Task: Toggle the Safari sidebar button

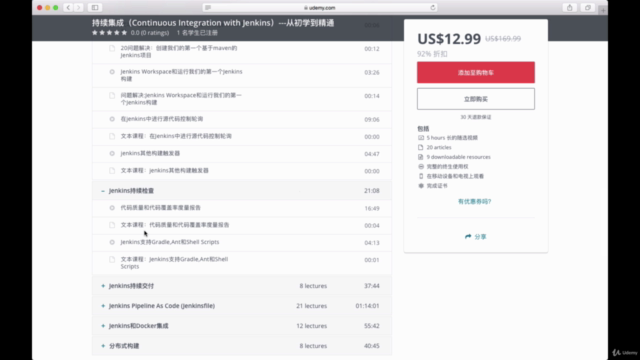Action: 95,7
